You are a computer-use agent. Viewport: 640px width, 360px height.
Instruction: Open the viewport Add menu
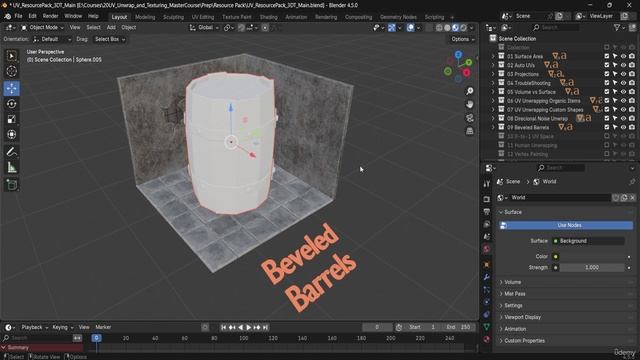click(x=111, y=27)
